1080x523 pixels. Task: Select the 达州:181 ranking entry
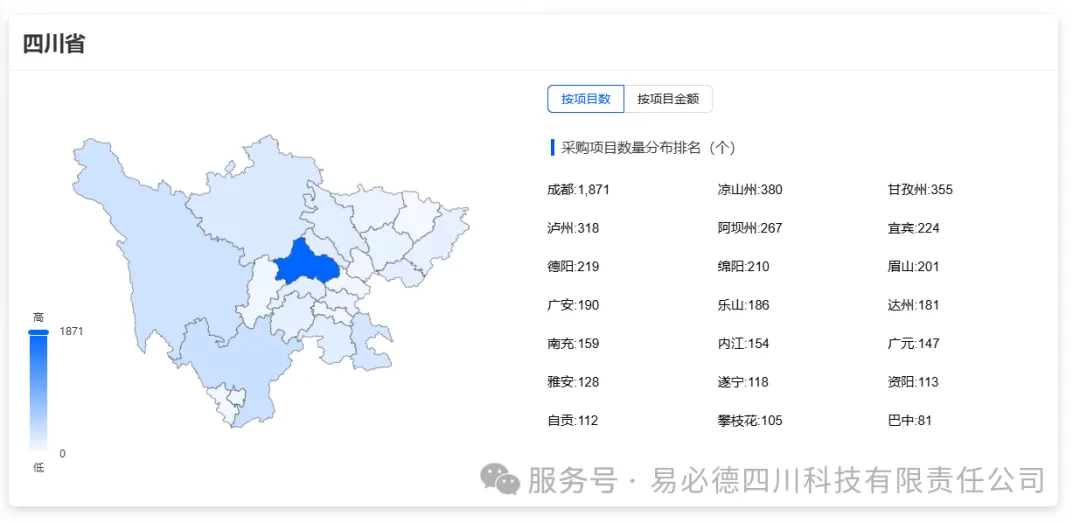coord(913,305)
